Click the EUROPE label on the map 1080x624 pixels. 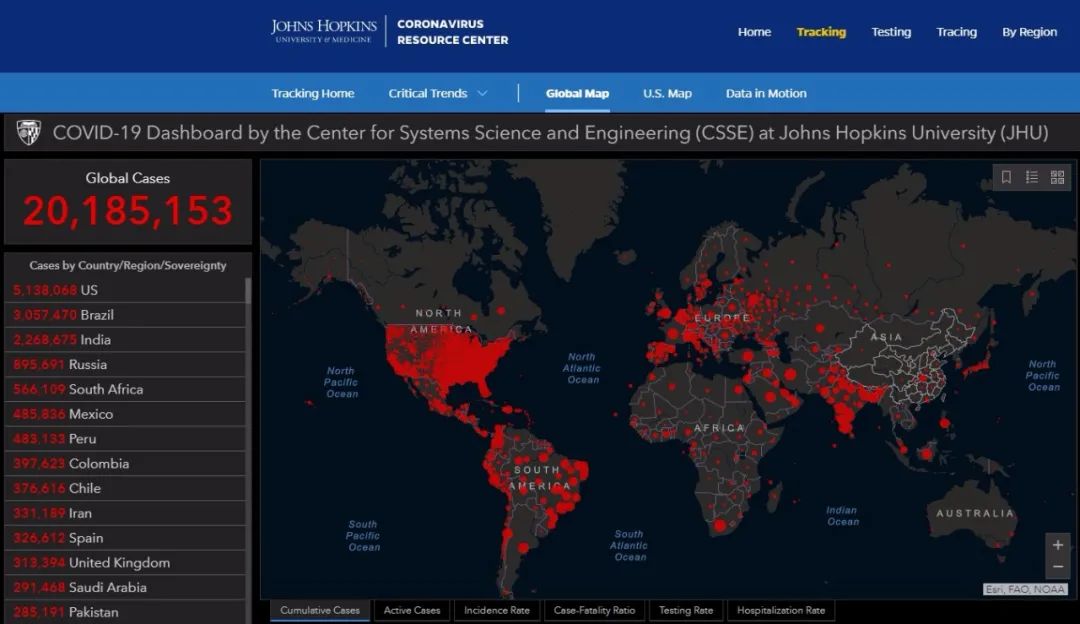723,318
